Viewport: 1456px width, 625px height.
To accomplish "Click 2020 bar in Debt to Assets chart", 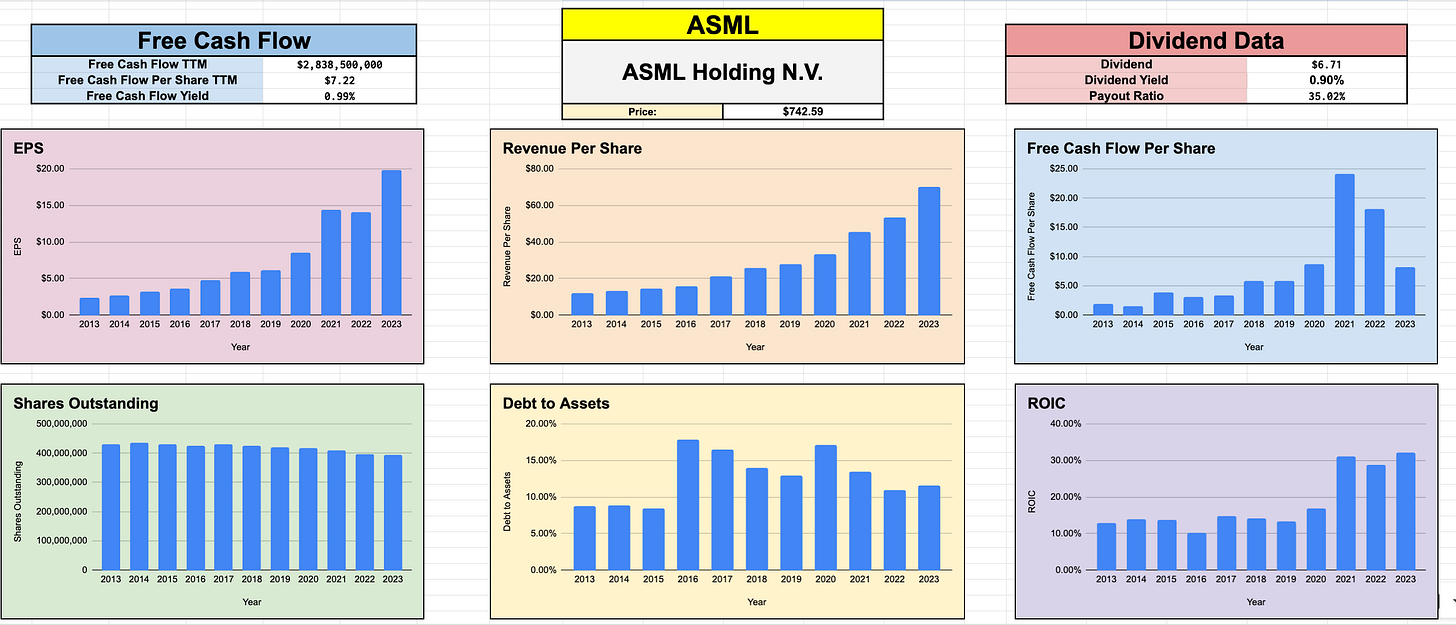I will (x=826, y=508).
